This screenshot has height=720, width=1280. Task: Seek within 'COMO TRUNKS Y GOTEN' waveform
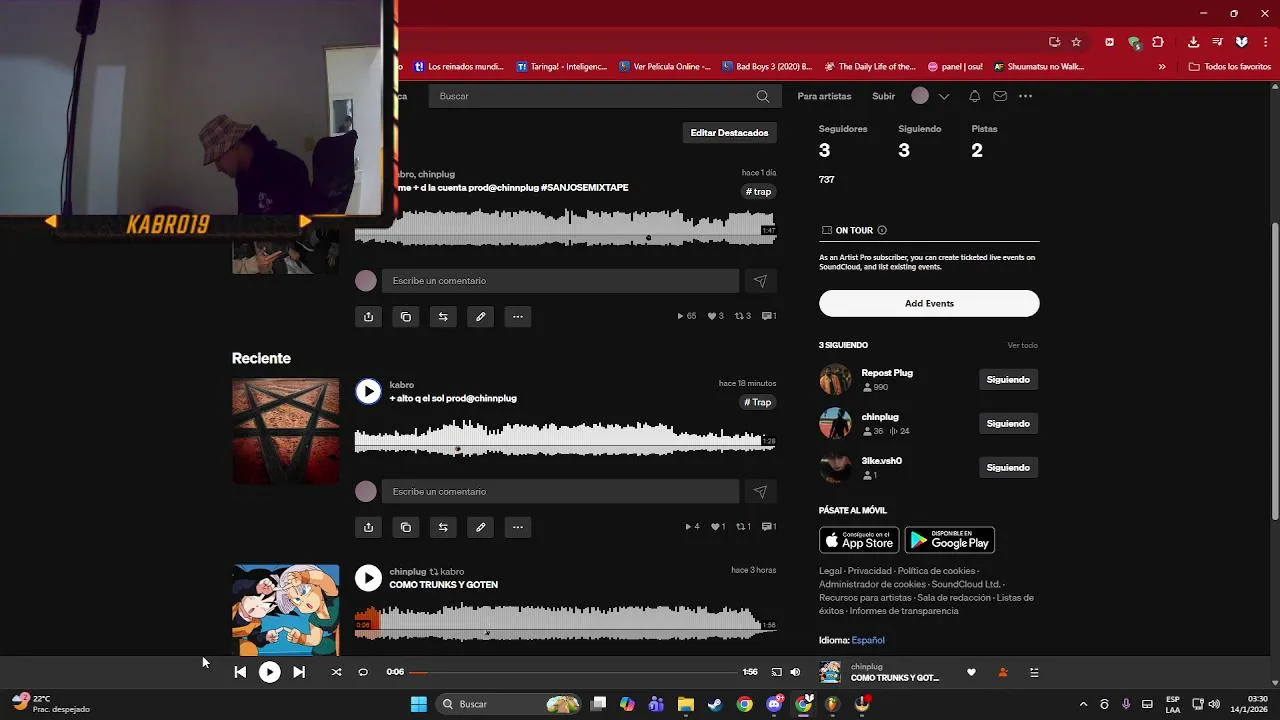tap(565, 624)
